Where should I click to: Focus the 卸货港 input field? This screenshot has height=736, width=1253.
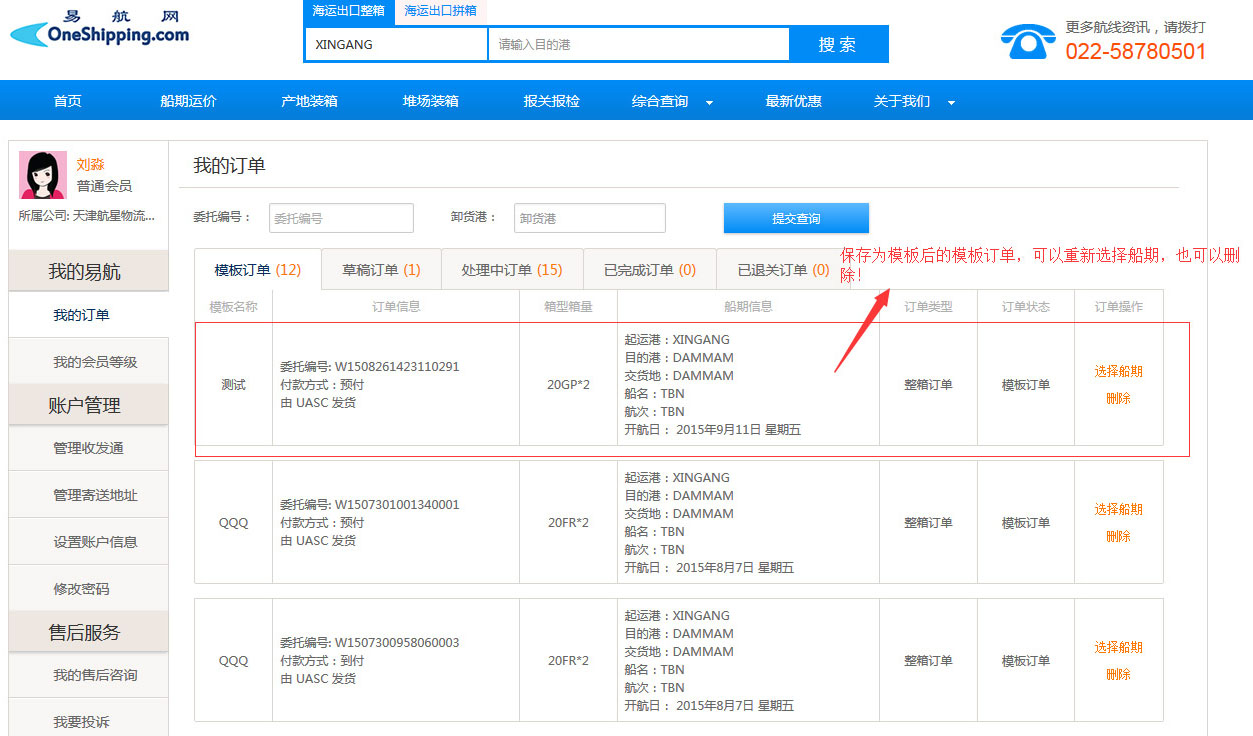coord(589,218)
